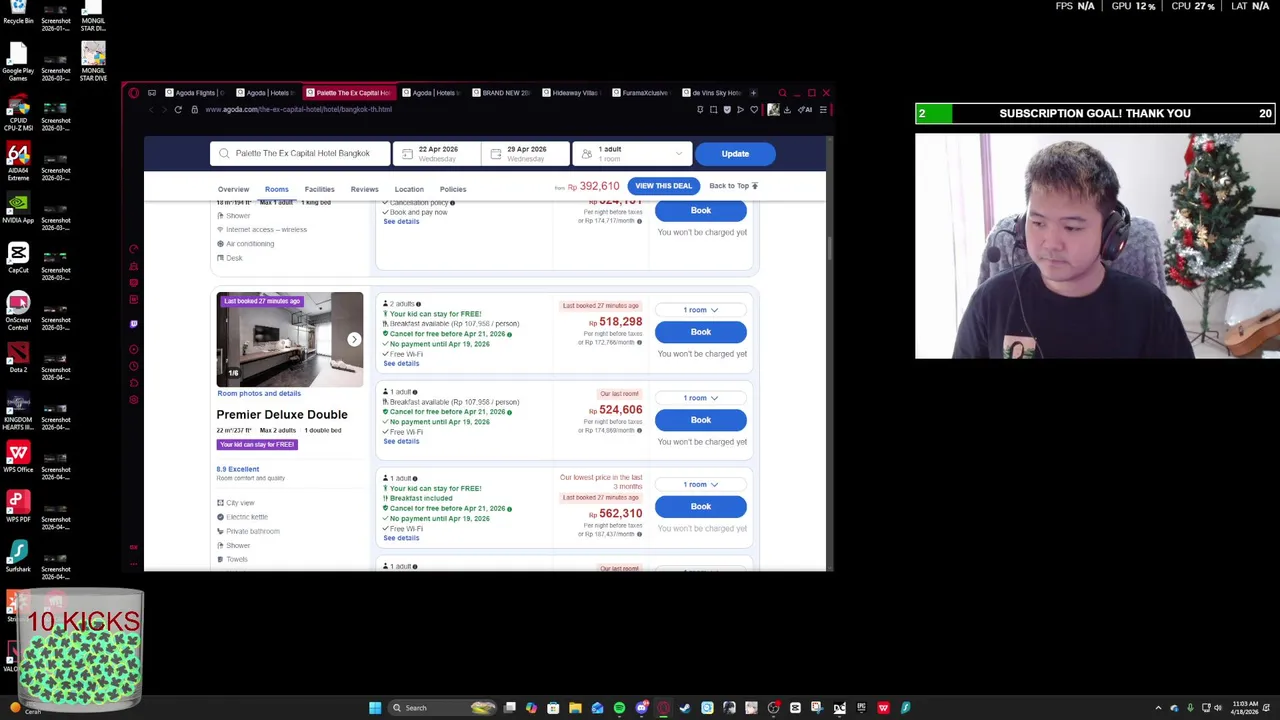
Task: Click the Windows Start button
Action: pyautogui.click(x=375, y=708)
